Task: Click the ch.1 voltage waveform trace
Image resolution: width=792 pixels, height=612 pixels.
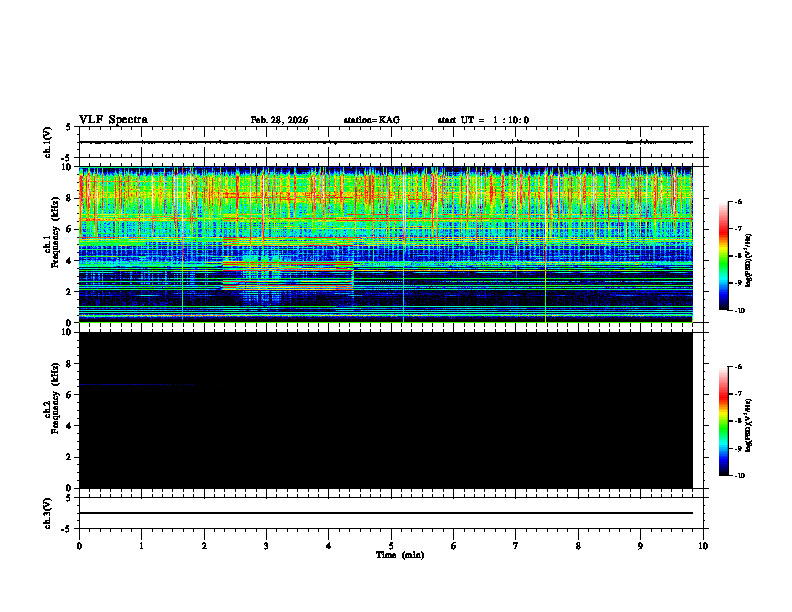Action: (386, 142)
